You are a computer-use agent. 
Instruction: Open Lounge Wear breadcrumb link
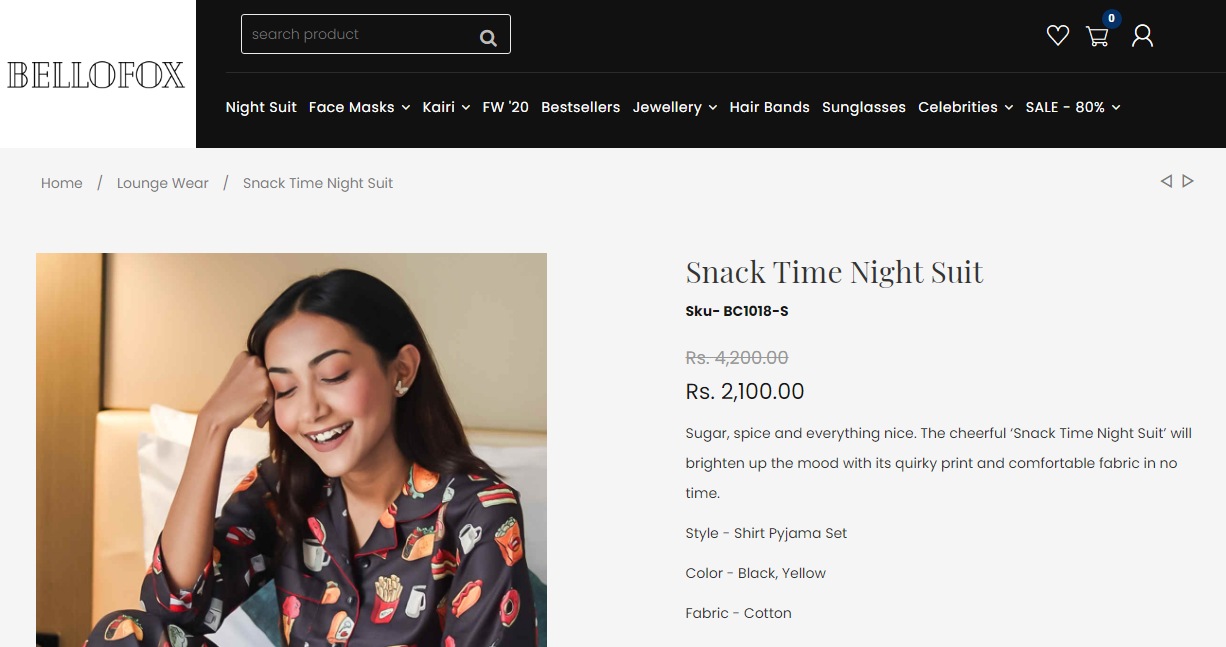tap(163, 183)
